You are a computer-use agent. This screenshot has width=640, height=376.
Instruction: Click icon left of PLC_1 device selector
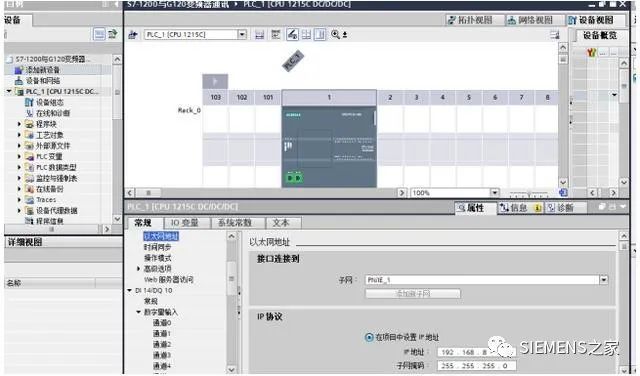[133, 35]
